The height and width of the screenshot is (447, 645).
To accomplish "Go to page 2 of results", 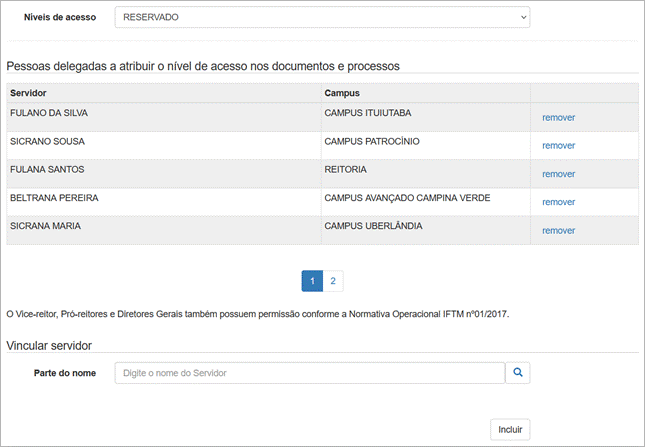I will (x=333, y=281).
